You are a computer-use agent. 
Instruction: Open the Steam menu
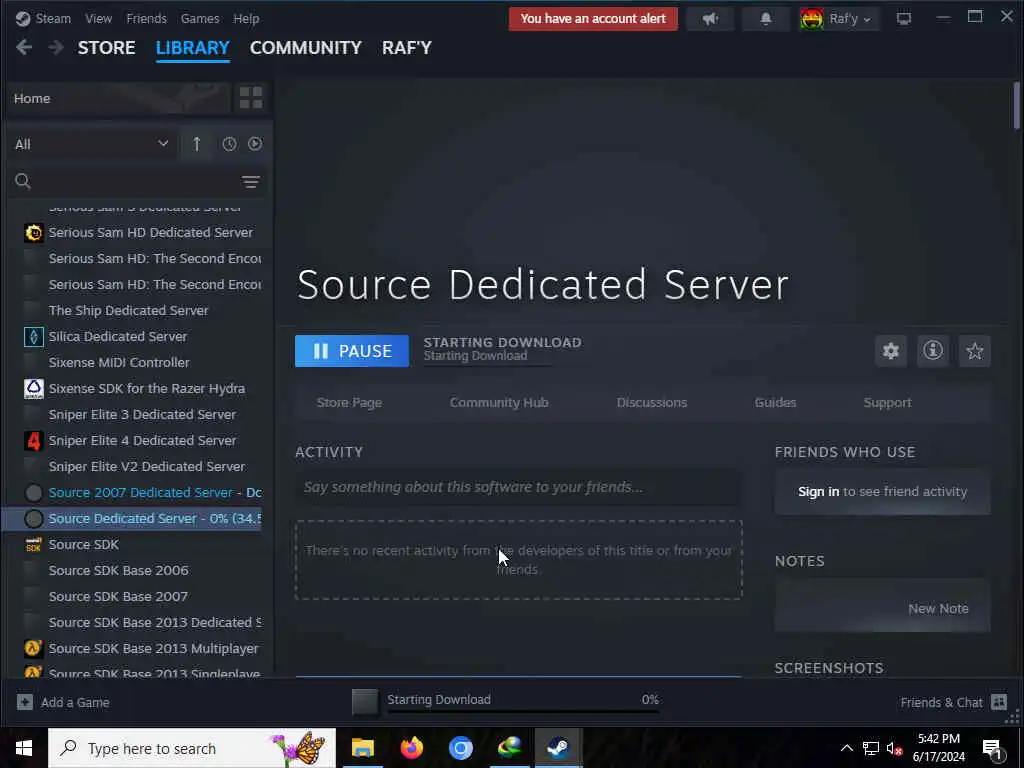coord(53,18)
